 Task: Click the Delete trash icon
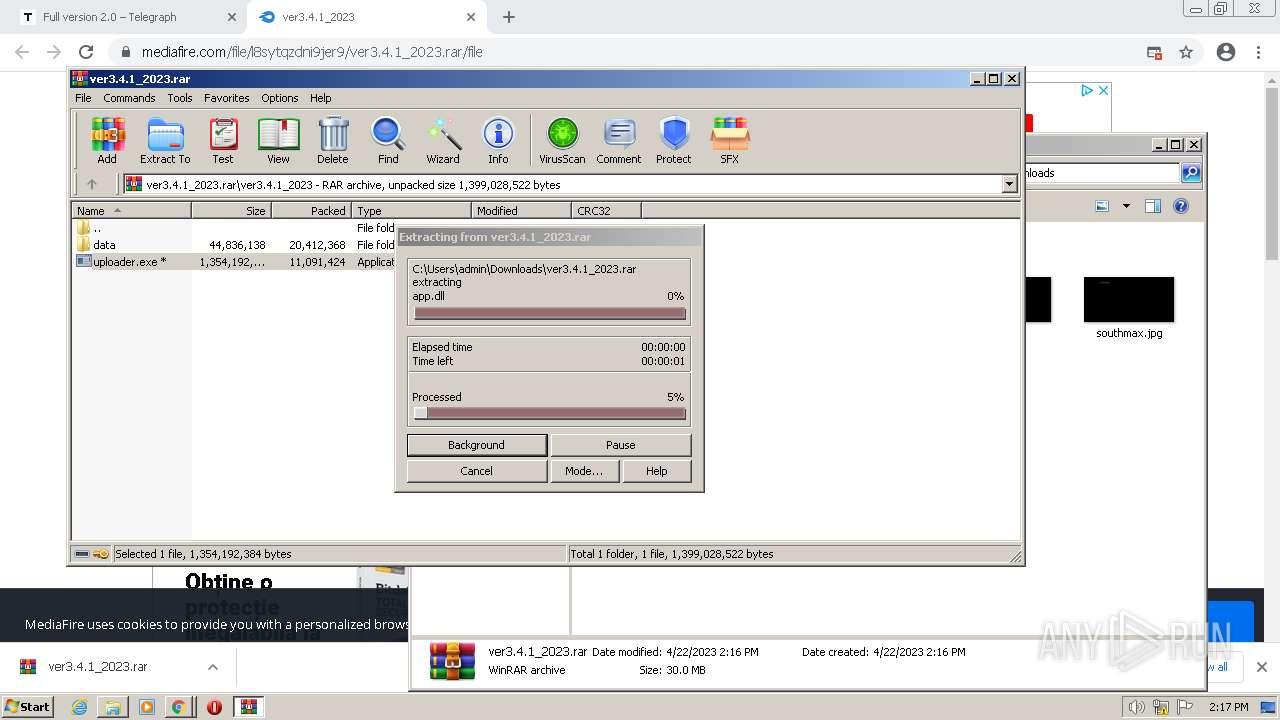[x=333, y=140]
